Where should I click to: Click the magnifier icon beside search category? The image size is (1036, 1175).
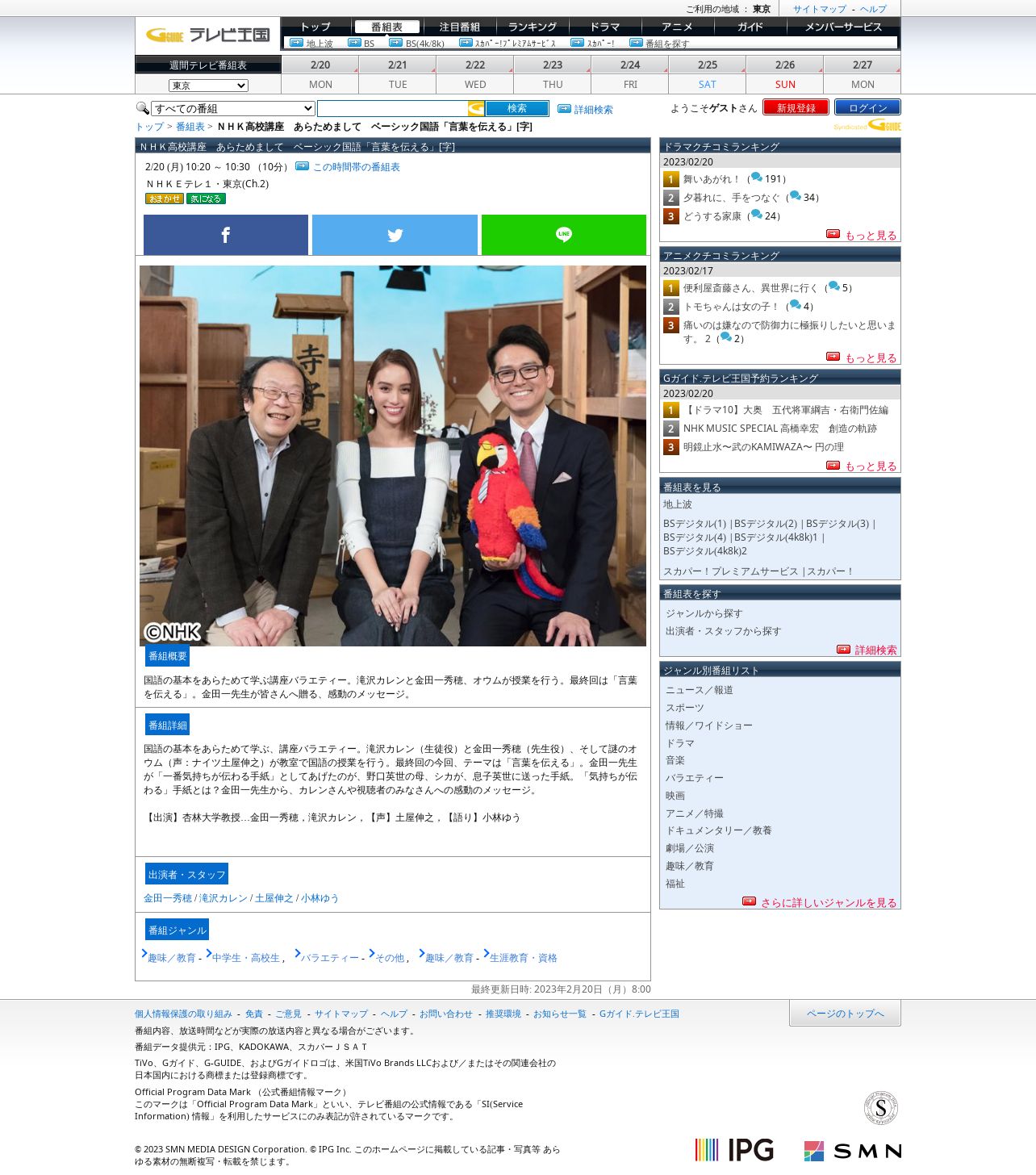143,108
